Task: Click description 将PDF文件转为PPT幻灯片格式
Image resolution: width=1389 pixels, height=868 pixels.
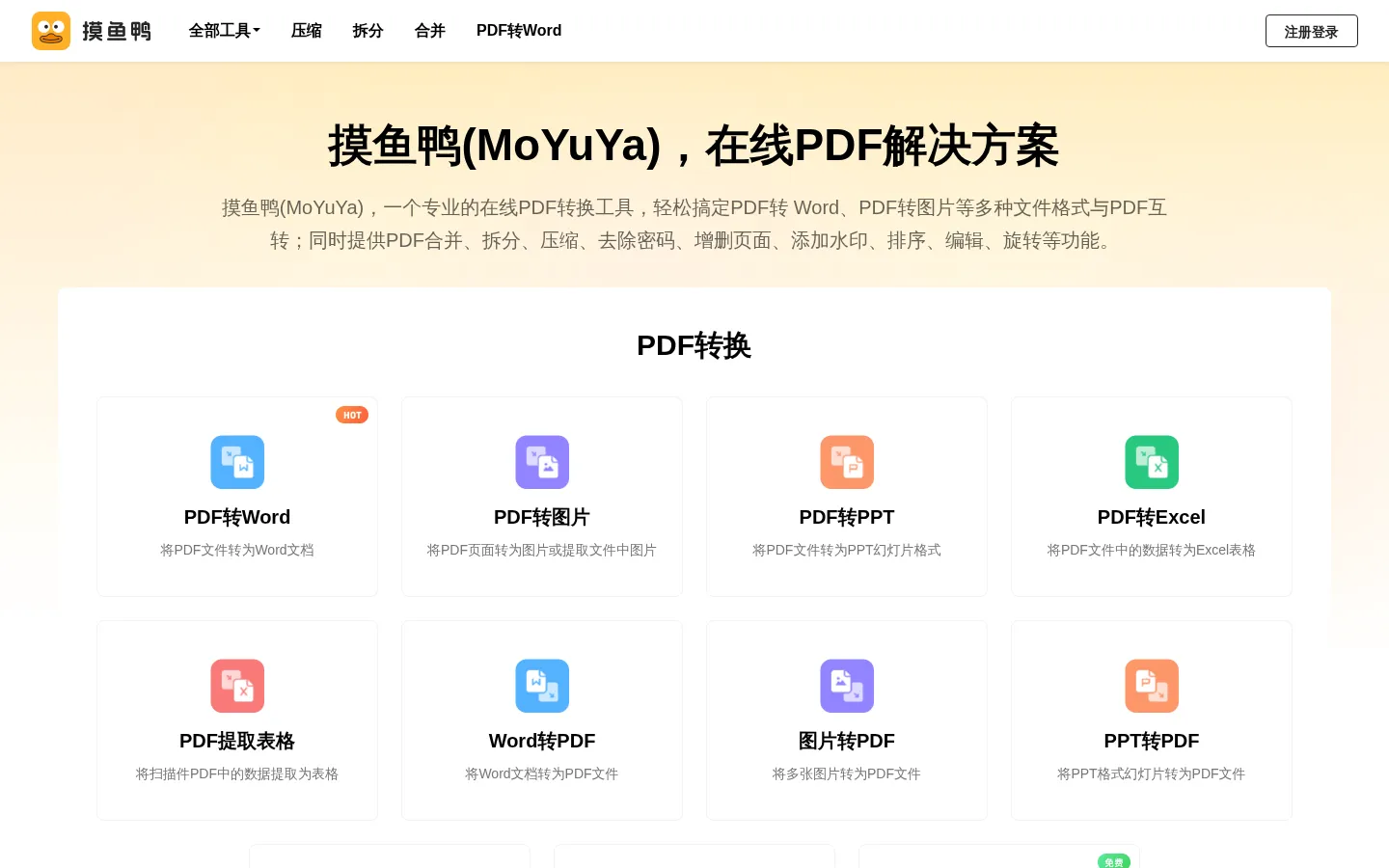Action: coord(847,550)
